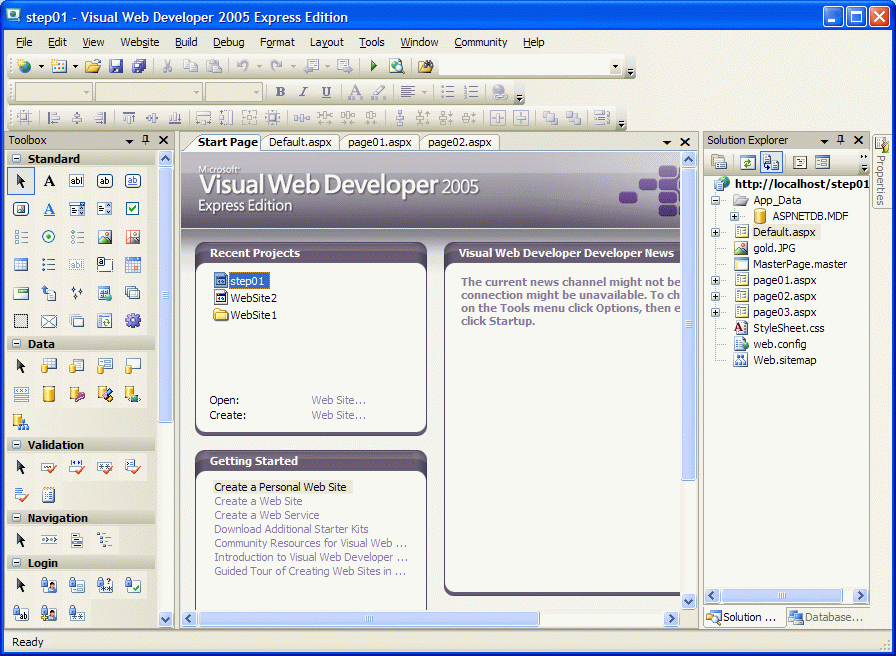Open the Solution Explorer window position dropdown
Screen dimensions: 896x656
point(824,141)
